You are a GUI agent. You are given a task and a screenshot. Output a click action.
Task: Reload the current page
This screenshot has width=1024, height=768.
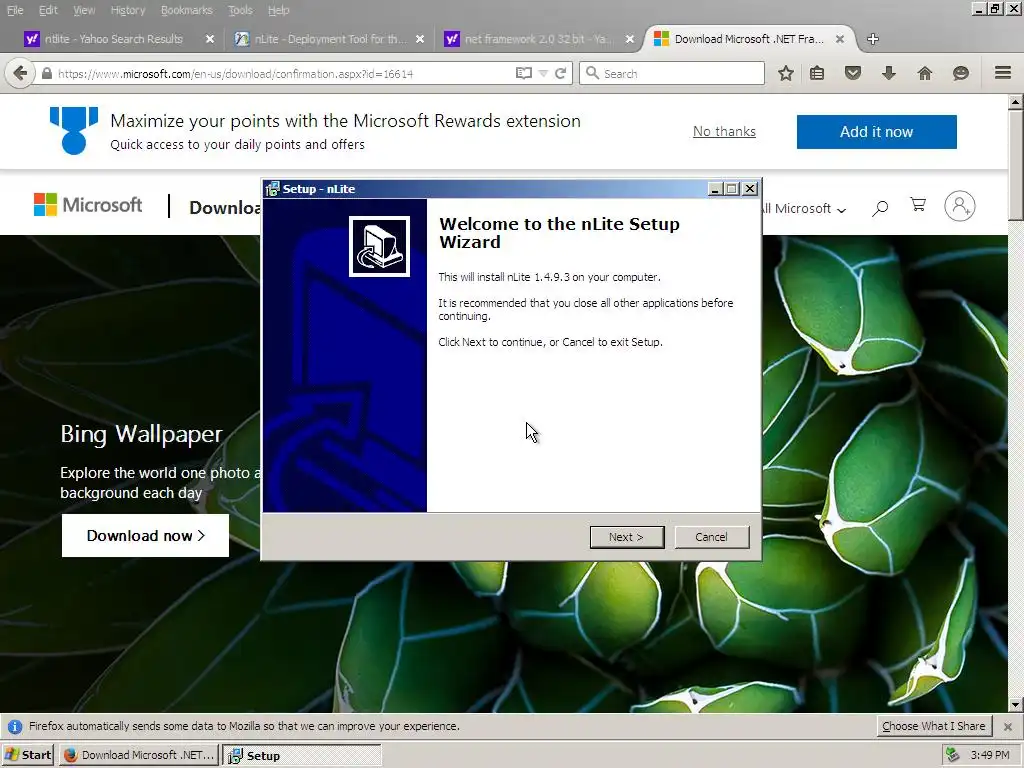pyautogui.click(x=560, y=73)
